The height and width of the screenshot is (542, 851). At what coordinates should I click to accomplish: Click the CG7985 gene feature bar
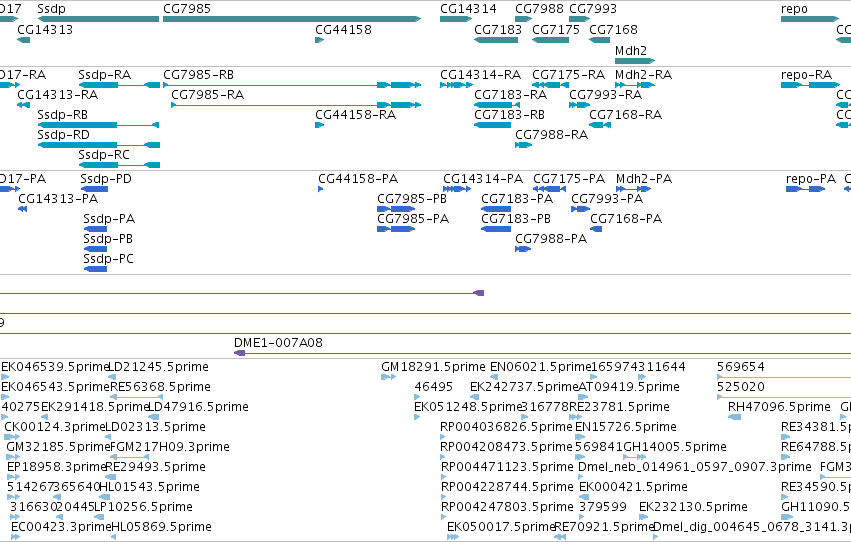coord(292,19)
